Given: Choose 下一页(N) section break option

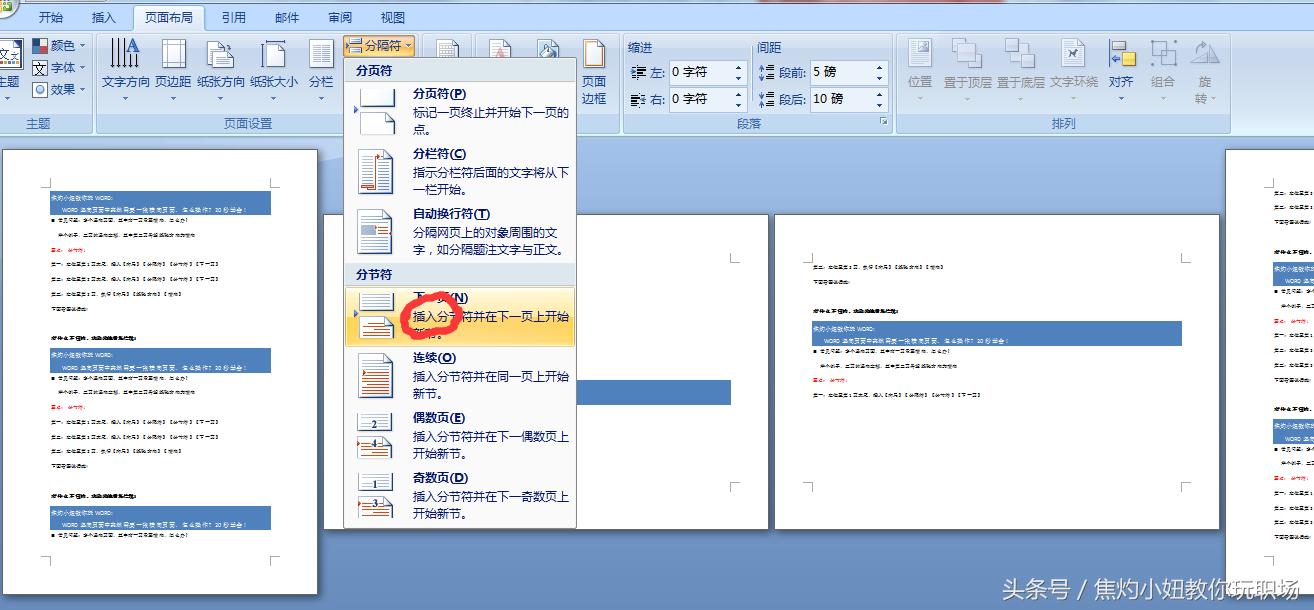Looking at the screenshot, I should tap(460, 315).
